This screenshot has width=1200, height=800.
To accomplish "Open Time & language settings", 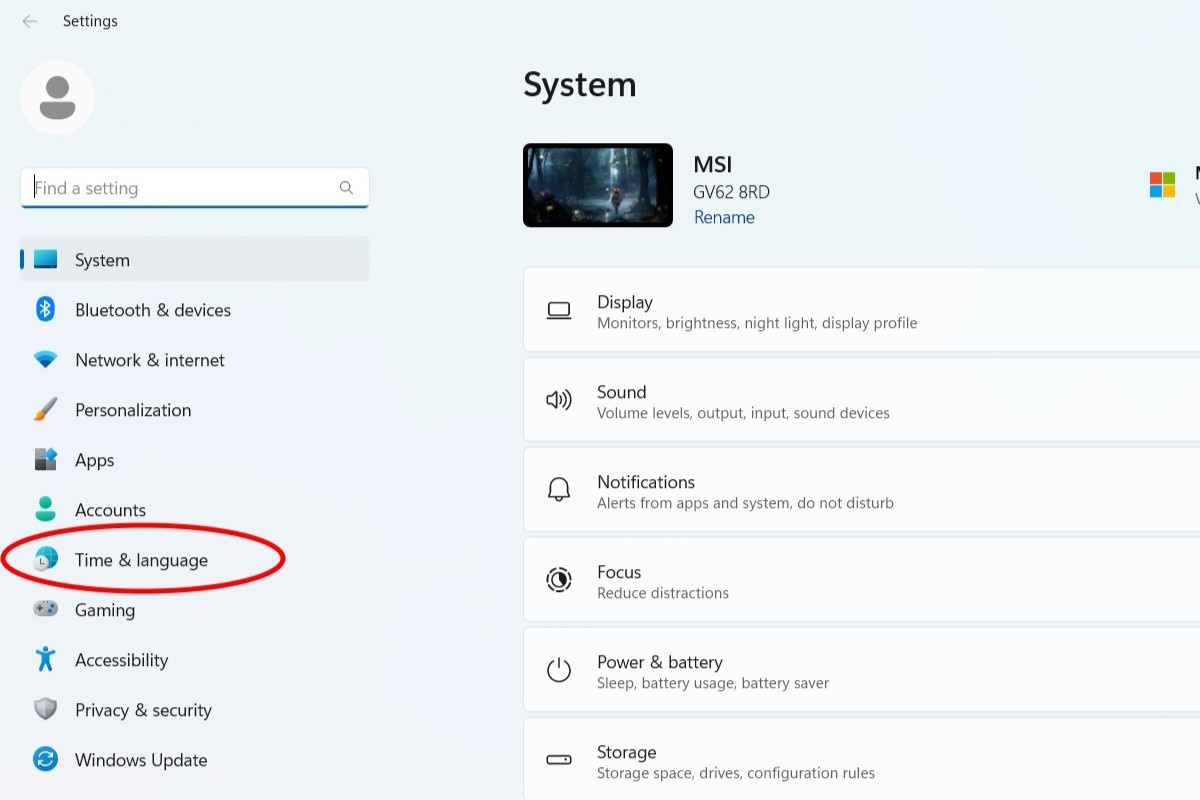I will click(x=195, y=559).
